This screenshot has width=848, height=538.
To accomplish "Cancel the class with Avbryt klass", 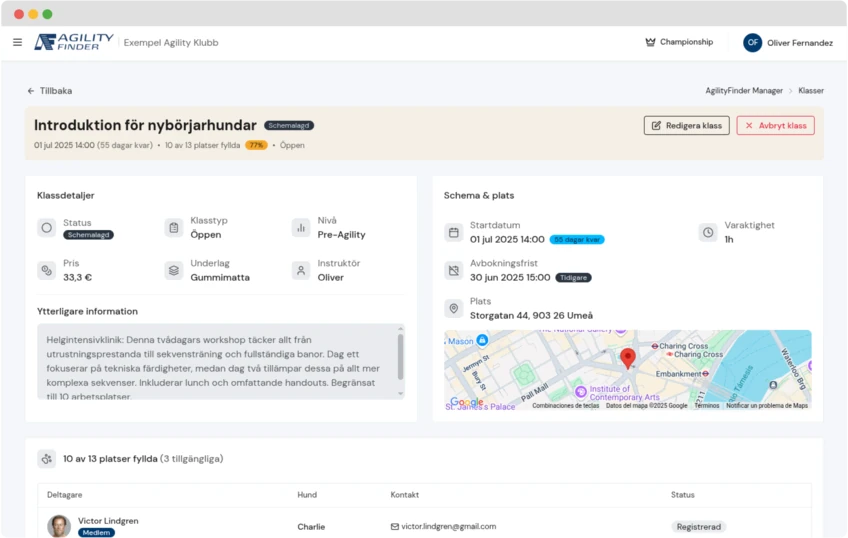I will (x=775, y=126).
